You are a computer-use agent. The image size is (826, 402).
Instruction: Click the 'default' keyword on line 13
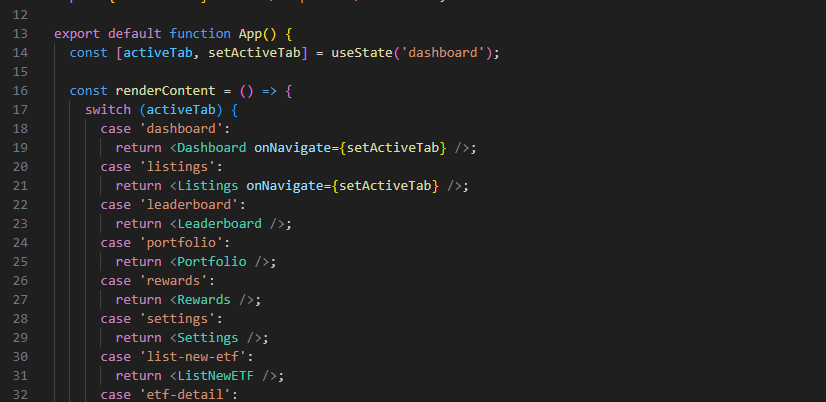[x=135, y=34]
